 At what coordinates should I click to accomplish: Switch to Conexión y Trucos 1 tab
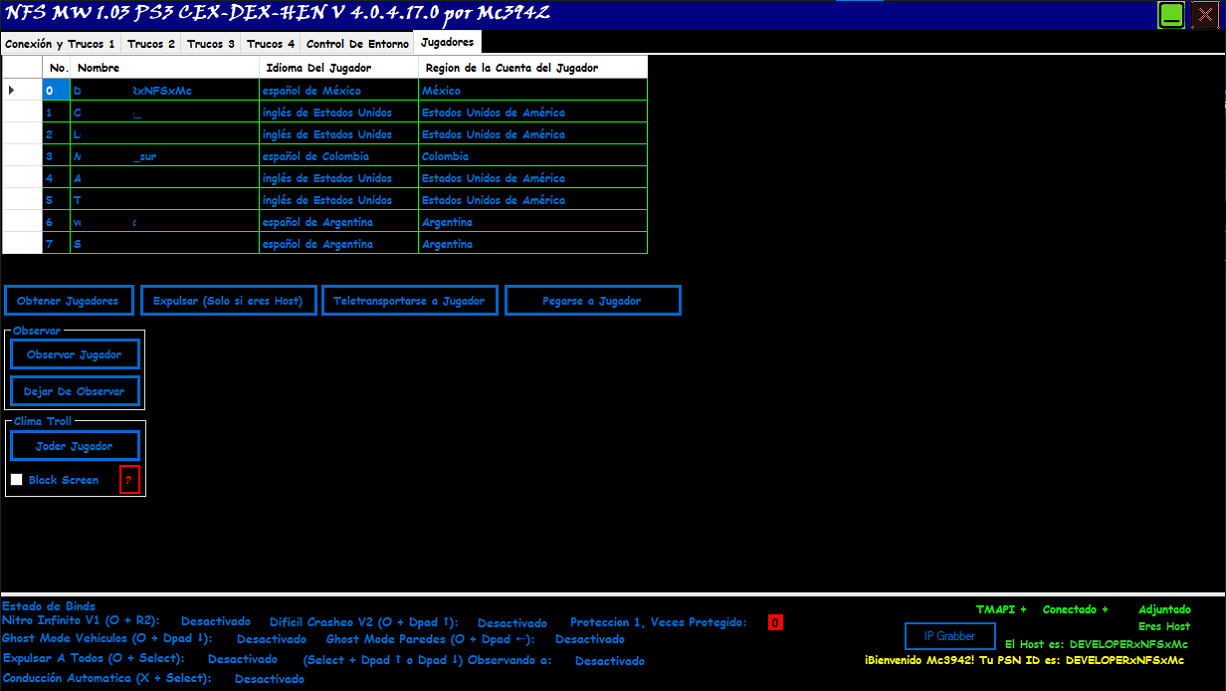tap(60, 44)
